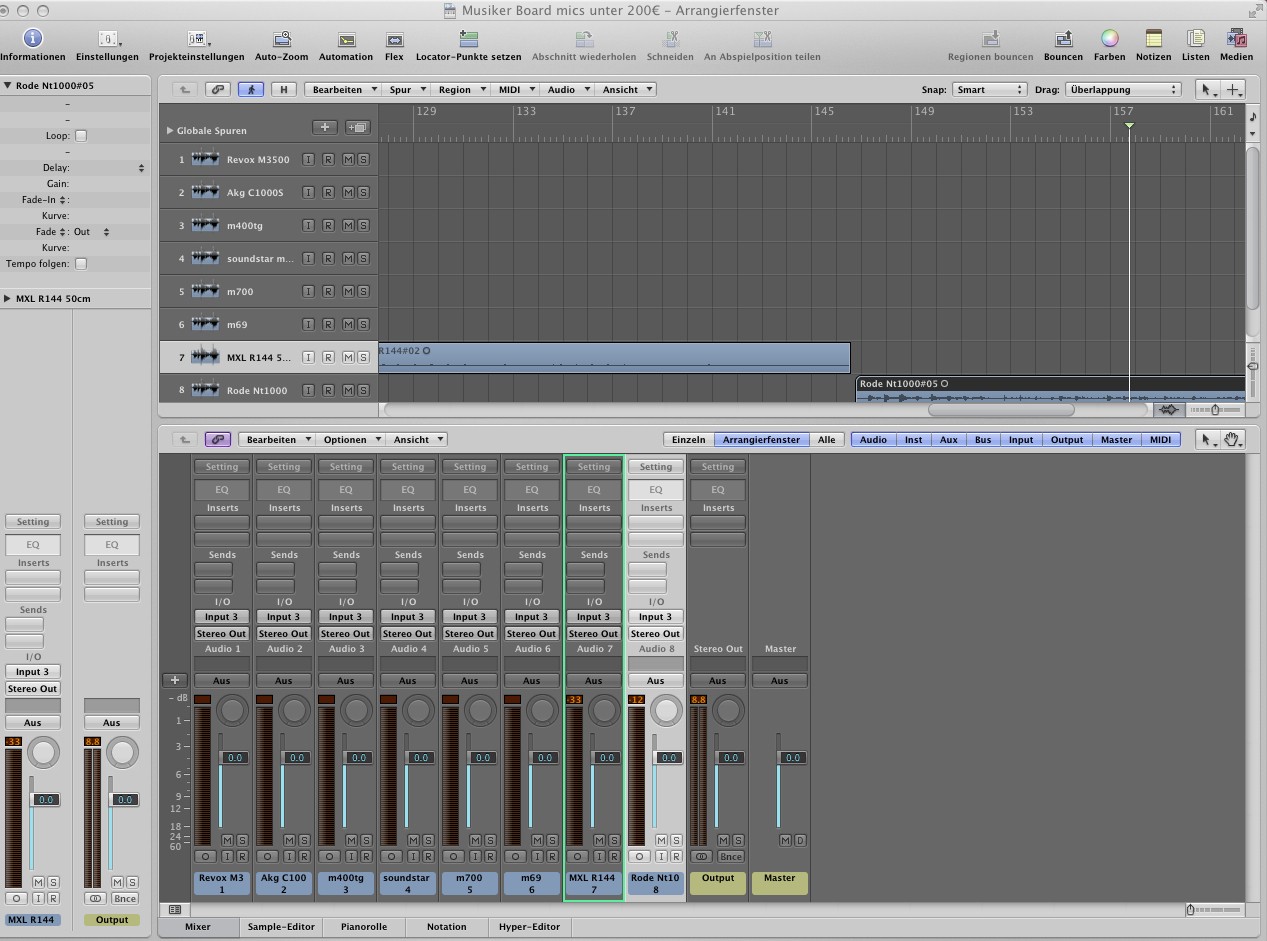Toggle Auto-Zoom toolbar icon
This screenshot has height=941, width=1267.
[282, 39]
